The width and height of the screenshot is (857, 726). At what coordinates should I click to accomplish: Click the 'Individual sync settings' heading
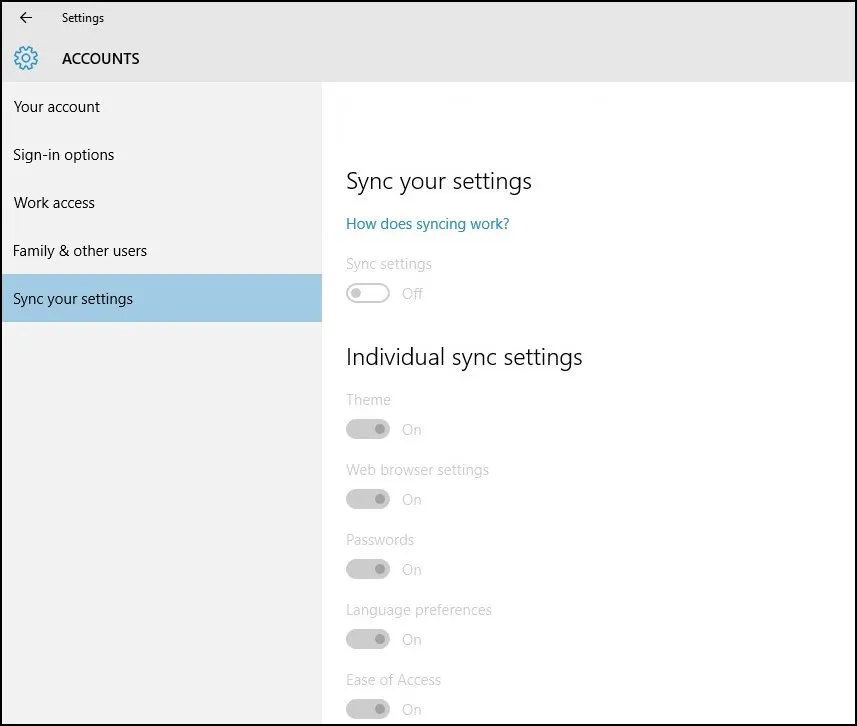point(464,358)
